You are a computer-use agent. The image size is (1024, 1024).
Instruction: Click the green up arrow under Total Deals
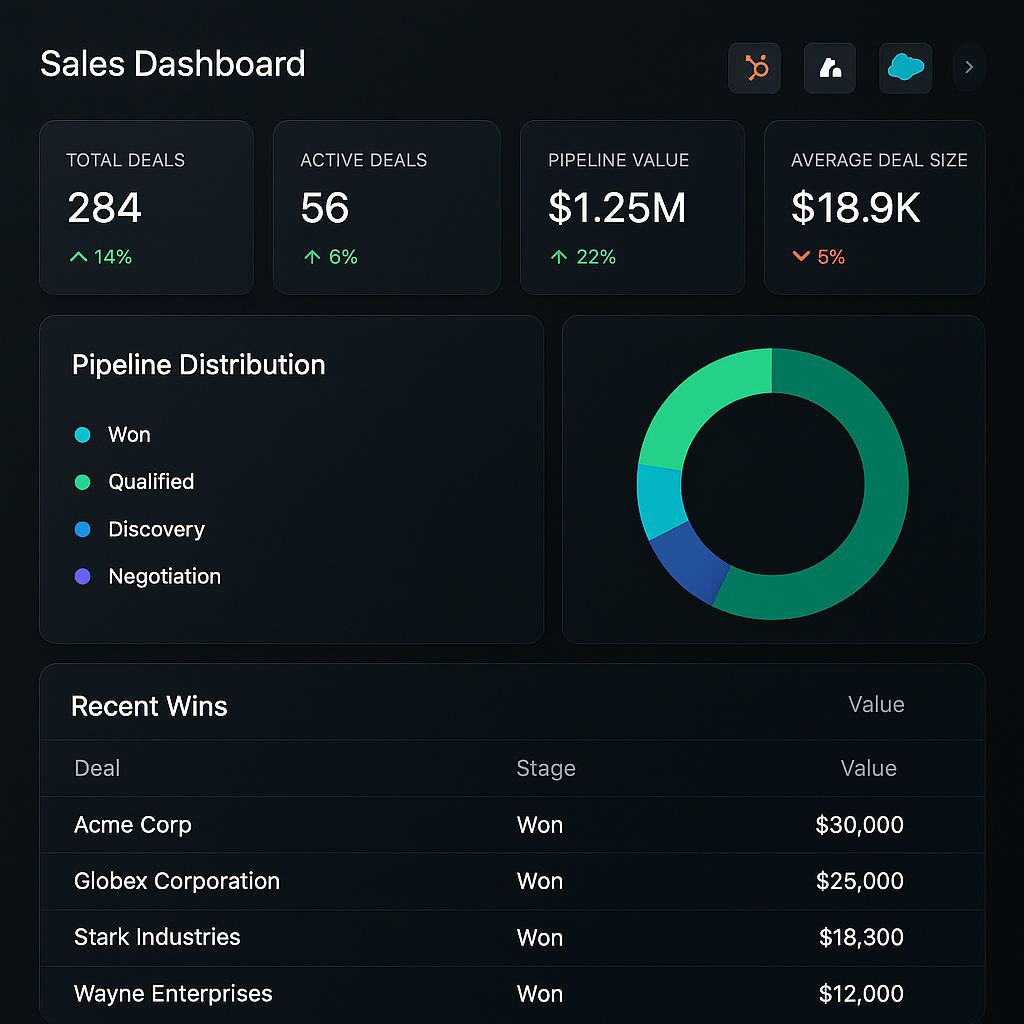pyautogui.click(x=78, y=257)
